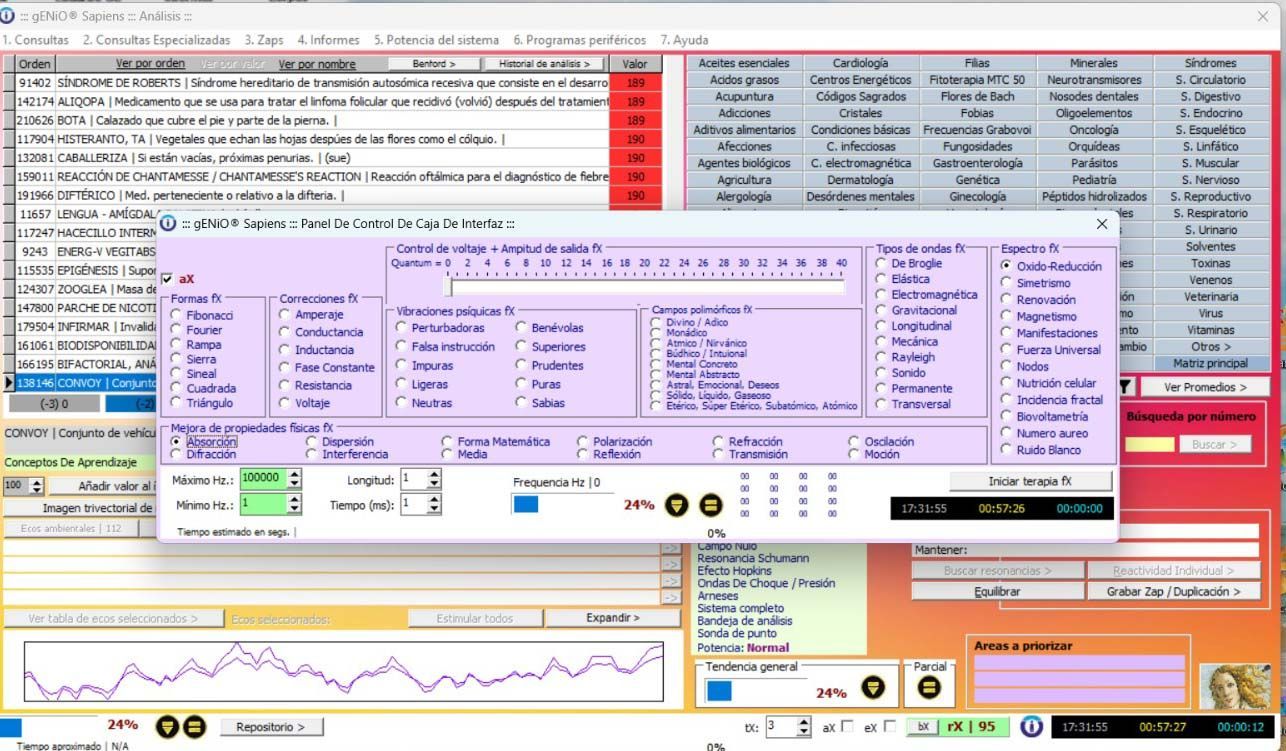Enable the eX checkbox in the bottom bar

click(890, 727)
